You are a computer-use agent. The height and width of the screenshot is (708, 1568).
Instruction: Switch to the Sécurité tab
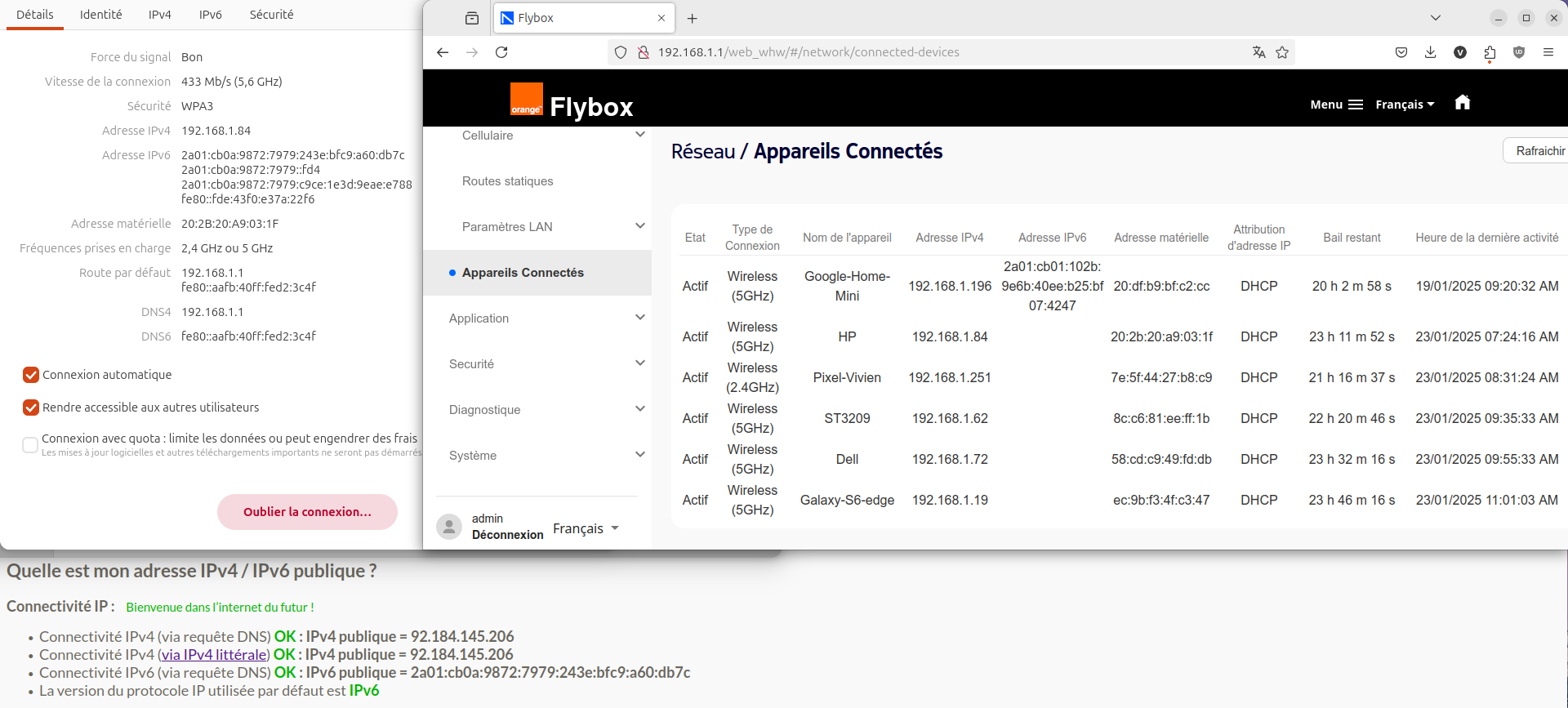click(x=272, y=15)
